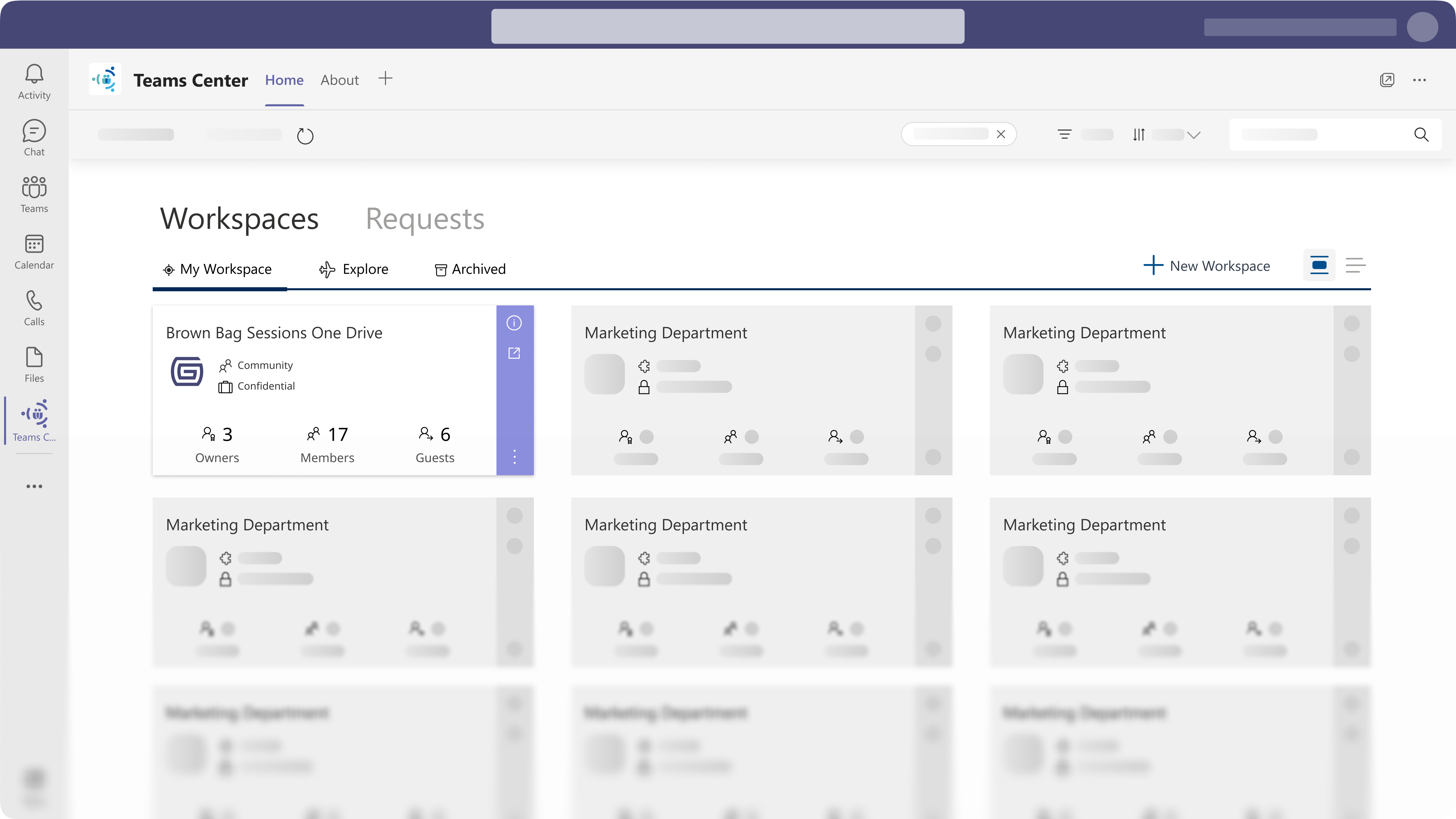Switch to card grid view
The height and width of the screenshot is (819, 1456).
coord(1319,265)
